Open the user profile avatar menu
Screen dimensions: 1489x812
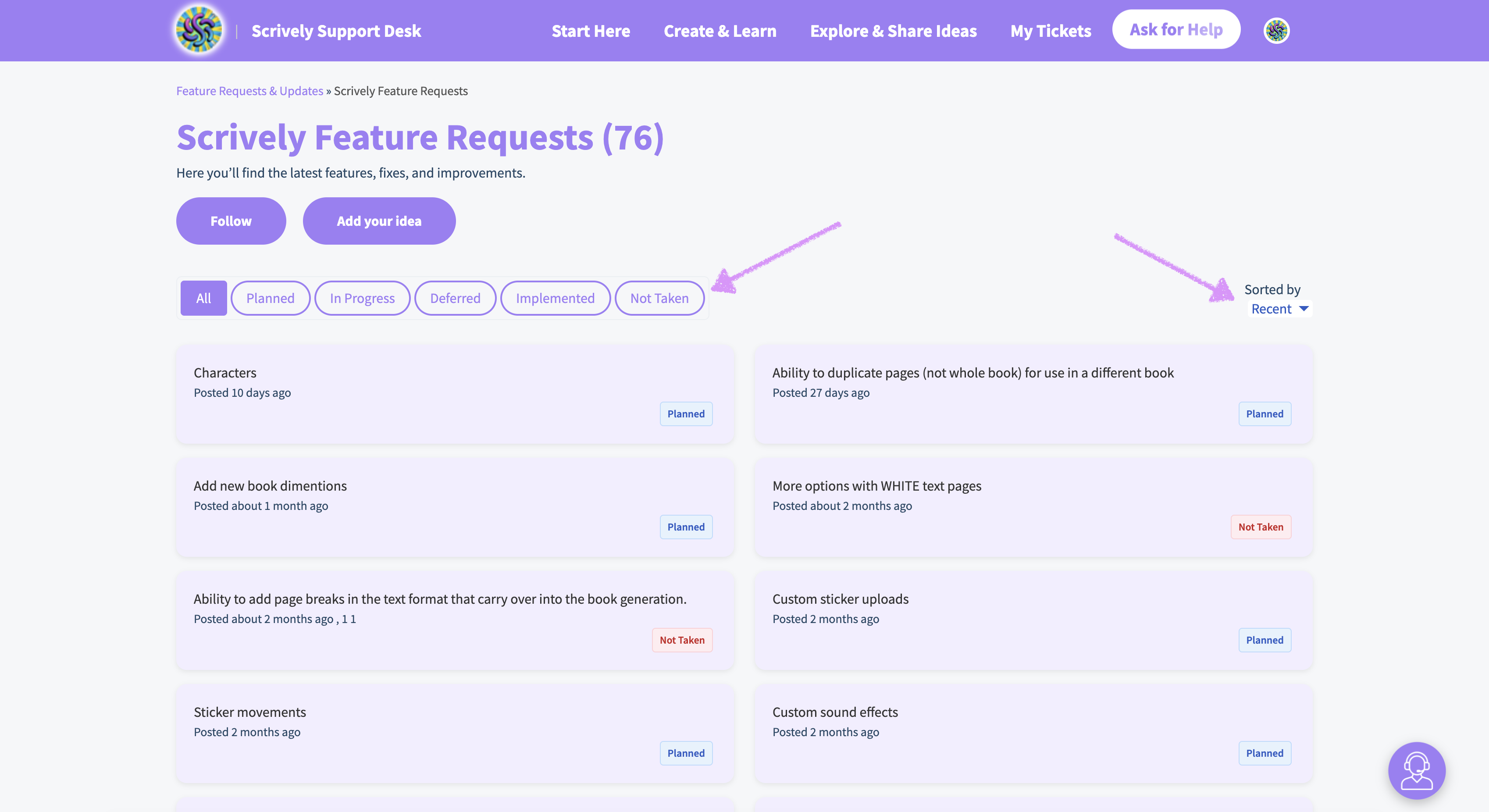point(1276,31)
